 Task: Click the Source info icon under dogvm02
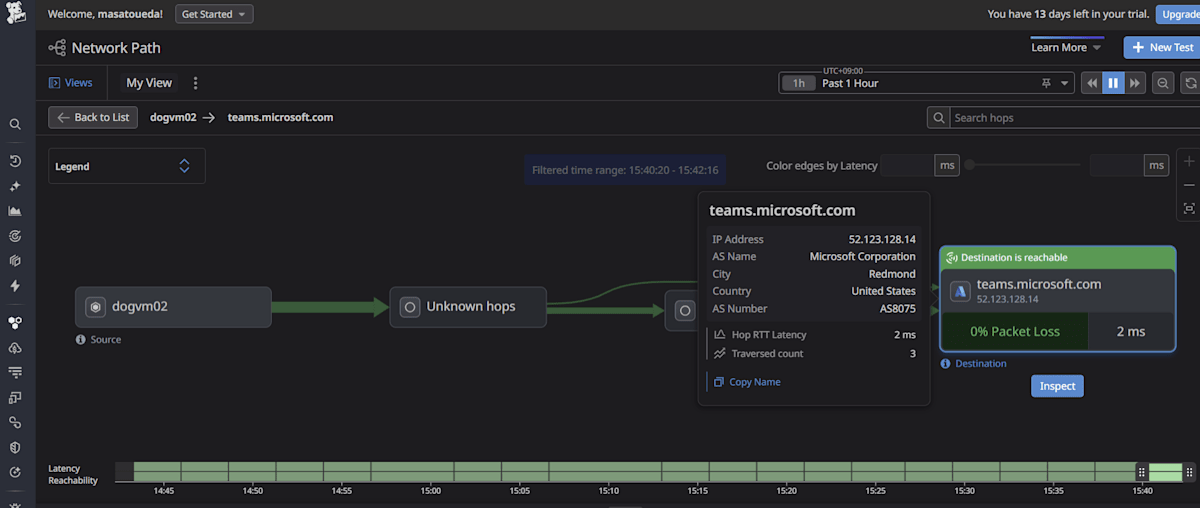point(81,340)
